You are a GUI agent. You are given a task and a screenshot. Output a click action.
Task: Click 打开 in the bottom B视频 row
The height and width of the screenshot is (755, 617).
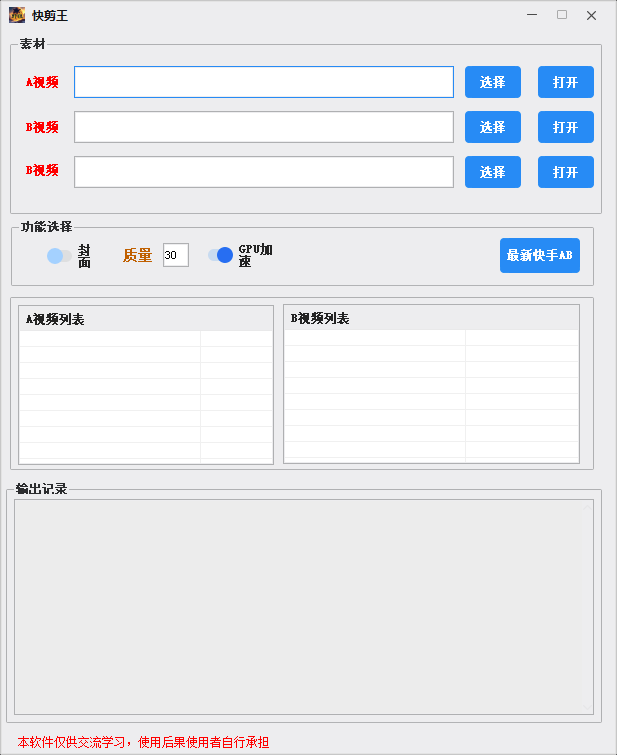(565, 172)
